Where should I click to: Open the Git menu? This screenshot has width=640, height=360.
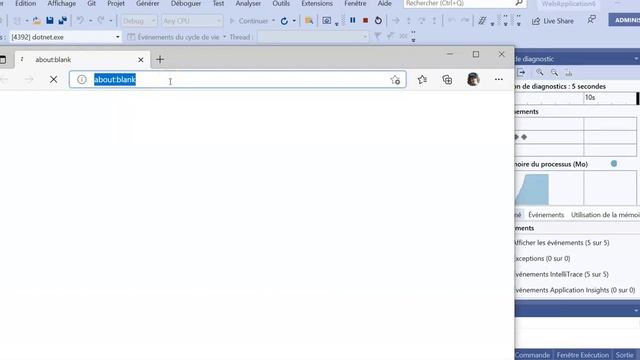tap(91, 3)
